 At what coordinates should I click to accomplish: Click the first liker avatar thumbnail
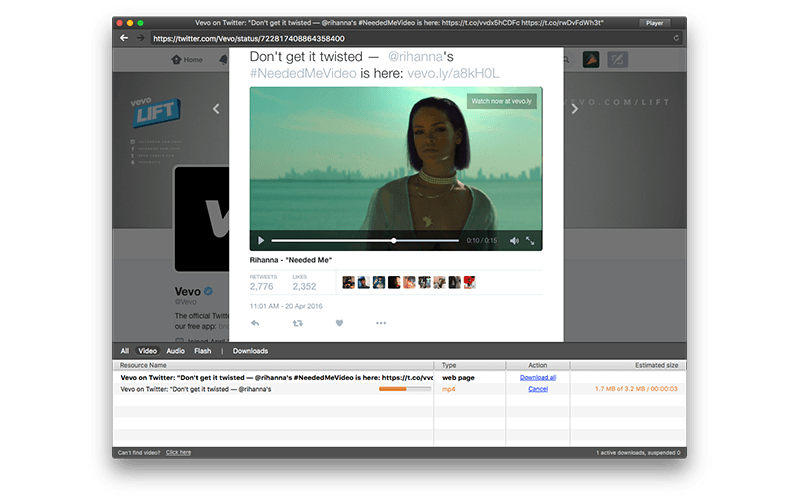pos(348,282)
